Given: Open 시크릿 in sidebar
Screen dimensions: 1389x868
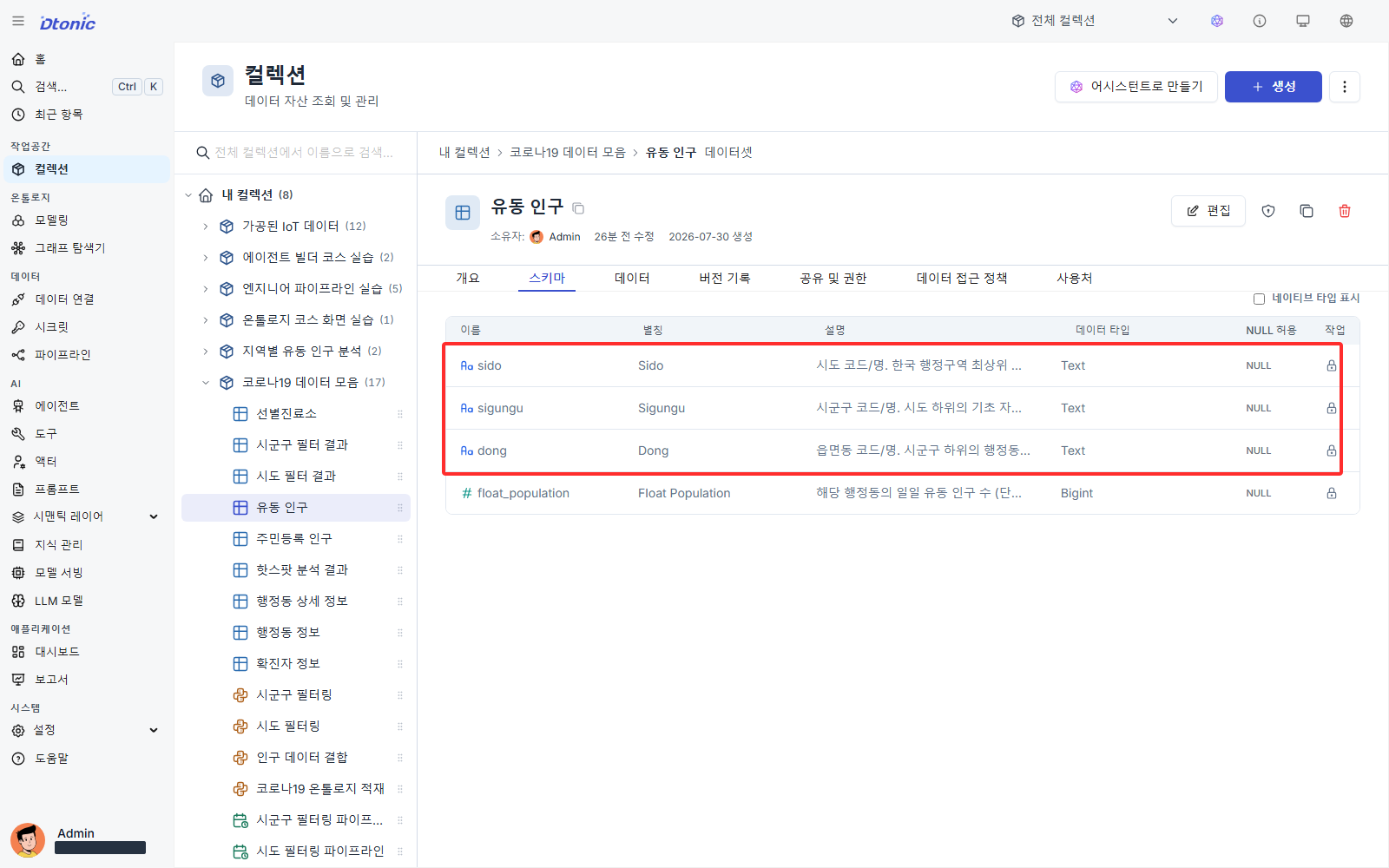Looking at the screenshot, I should coord(87,327).
